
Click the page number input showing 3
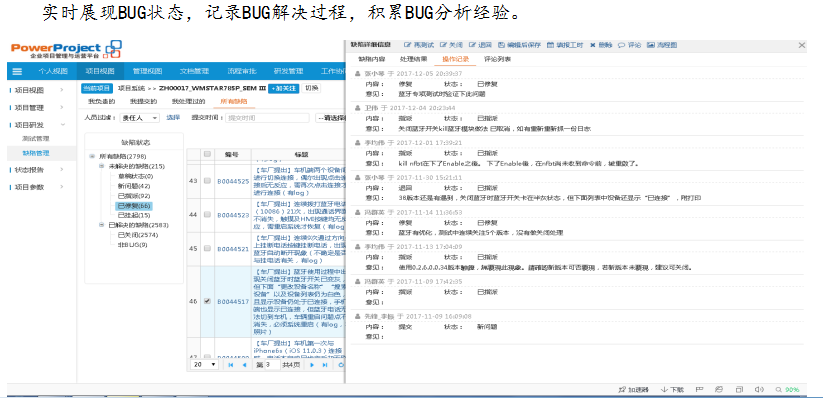point(272,364)
